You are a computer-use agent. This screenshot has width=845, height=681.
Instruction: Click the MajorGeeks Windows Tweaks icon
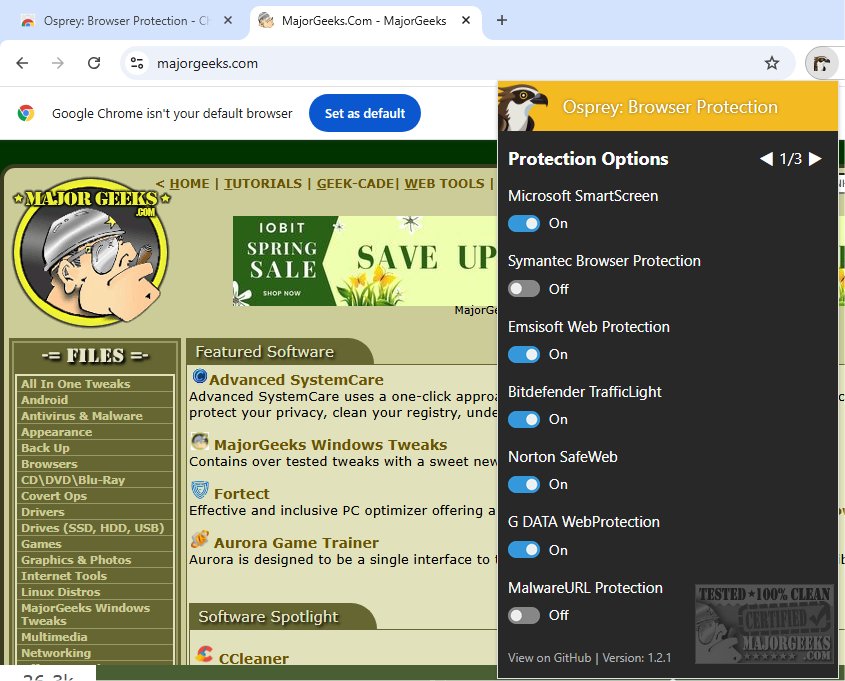[200, 441]
